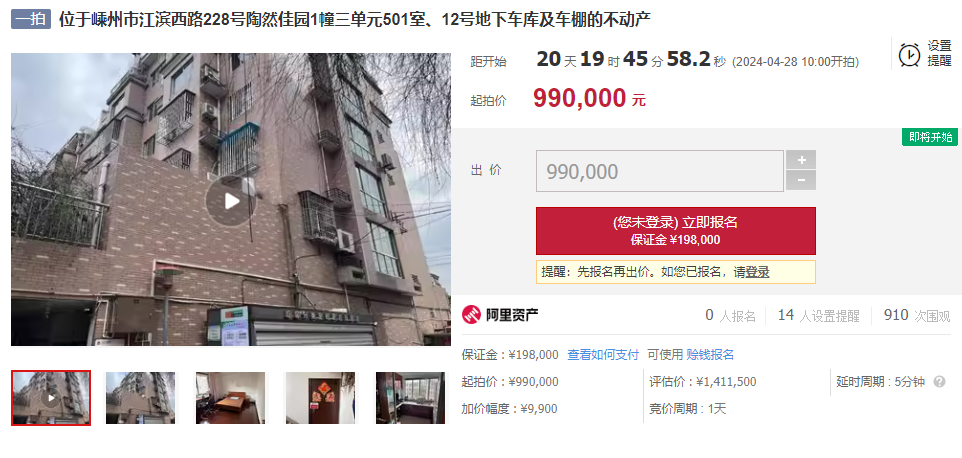This screenshot has width=962, height=458.
Task: Click the play icon on the first thumbnail
Action: point(51,398)
